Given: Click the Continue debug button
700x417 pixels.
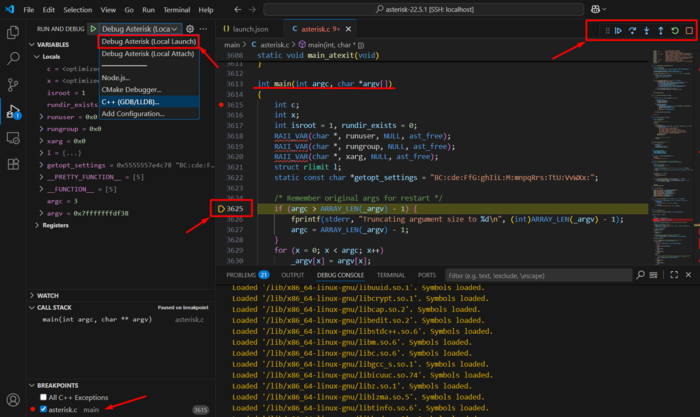Looking at the screenshot, I should tap(619, 31).
